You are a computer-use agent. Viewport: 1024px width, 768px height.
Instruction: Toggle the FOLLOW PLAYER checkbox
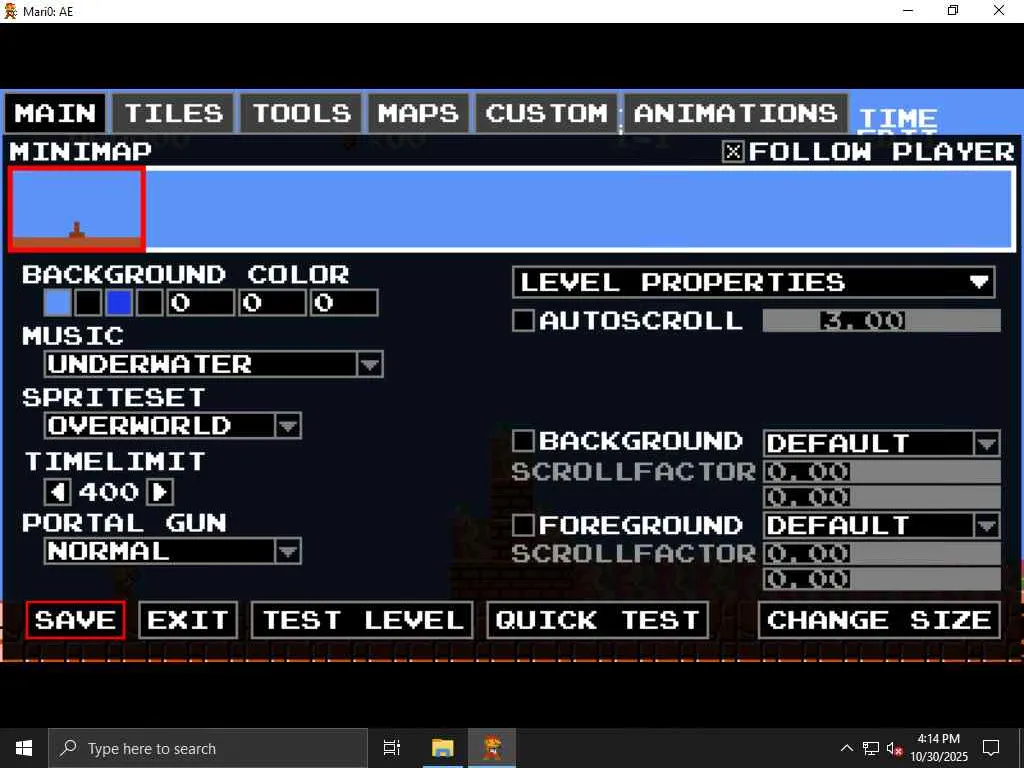click(x=733, y=152)
